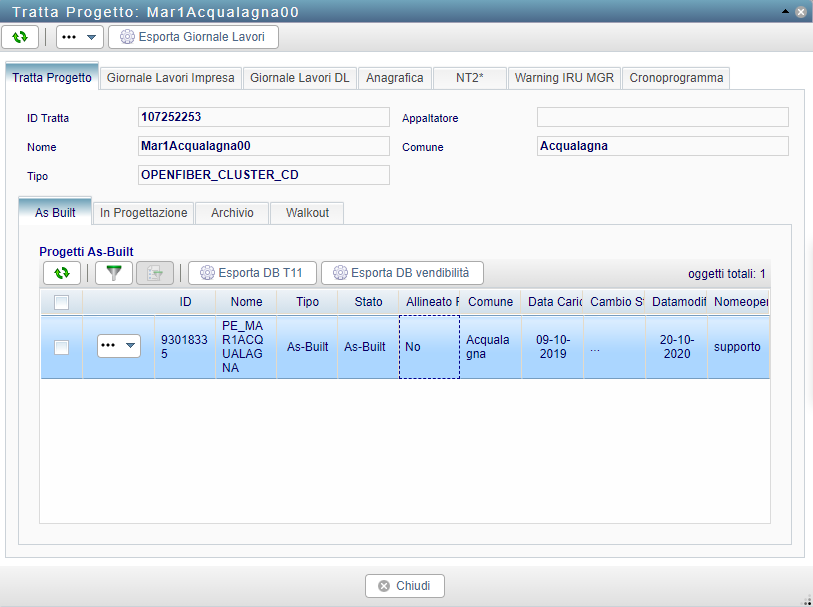Click Esporta DB vendibilità button
813x607 pixels.
(402, 272)
